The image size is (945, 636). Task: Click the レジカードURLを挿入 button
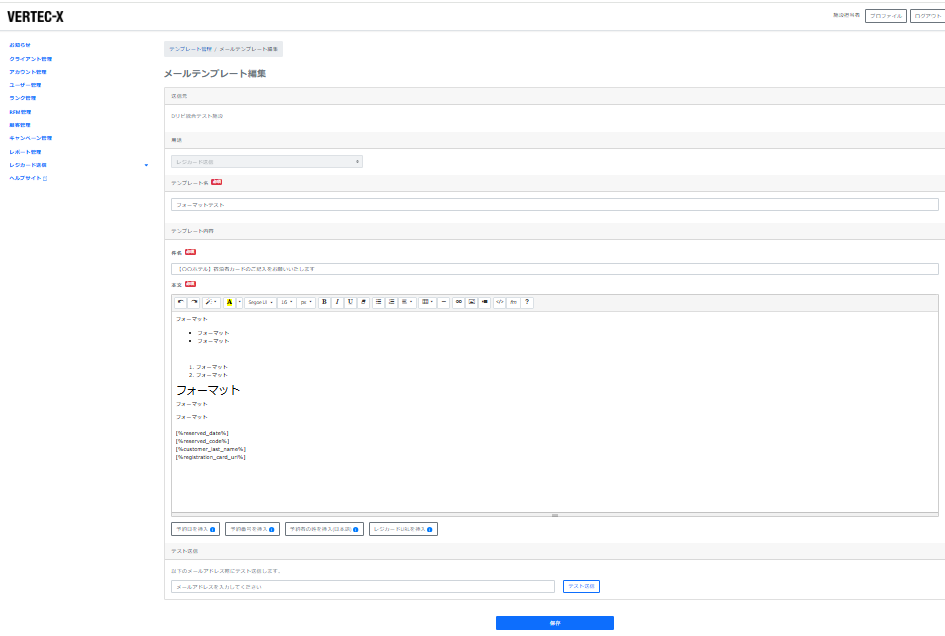pos(403,529)
